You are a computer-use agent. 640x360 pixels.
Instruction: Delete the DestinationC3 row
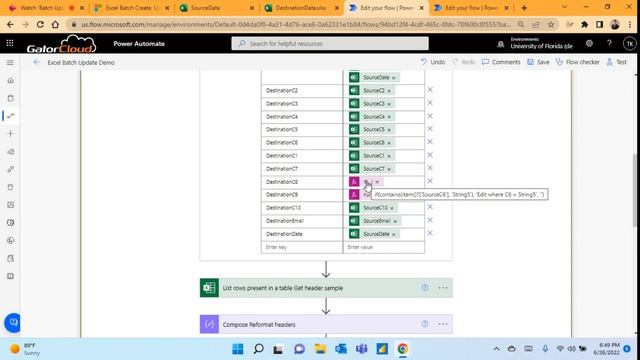[430, 103]
